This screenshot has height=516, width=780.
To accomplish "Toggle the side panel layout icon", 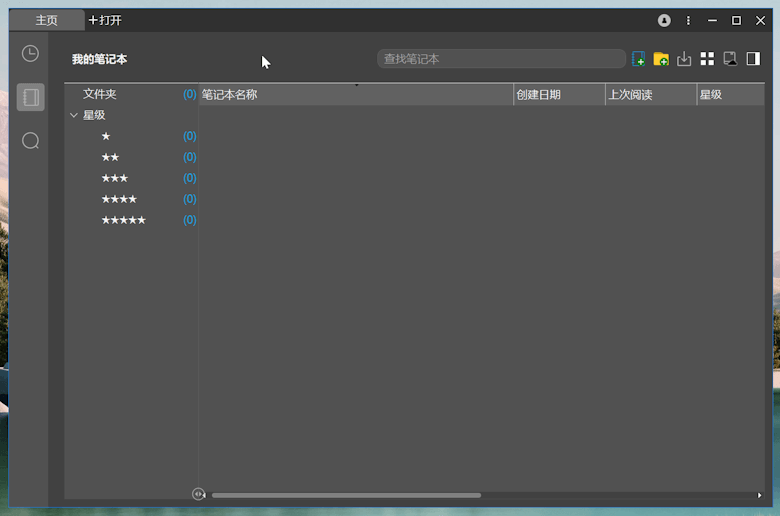I will click(753, 59).
